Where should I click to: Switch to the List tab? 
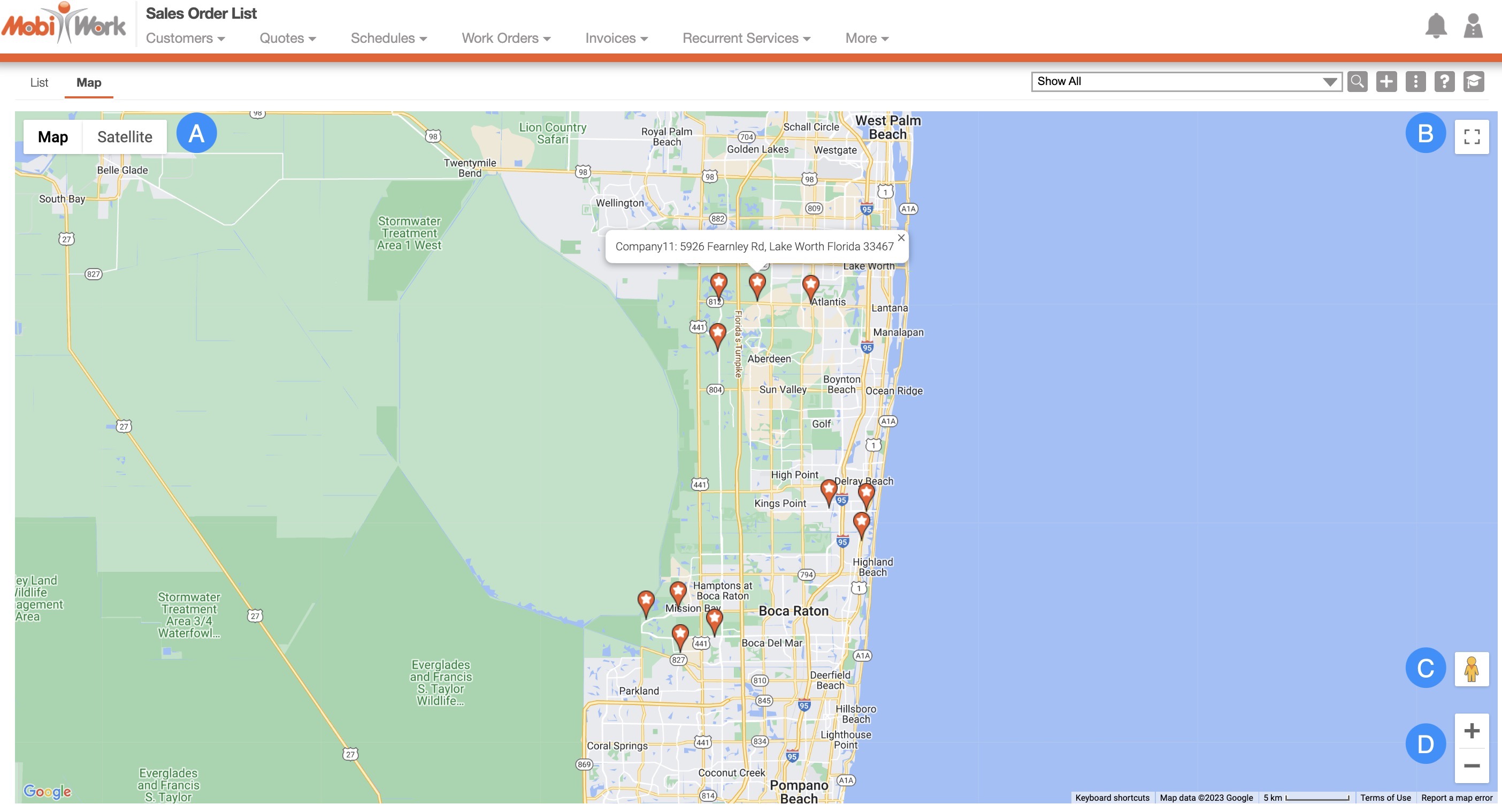pyautogui.click(x=39, y=83)
